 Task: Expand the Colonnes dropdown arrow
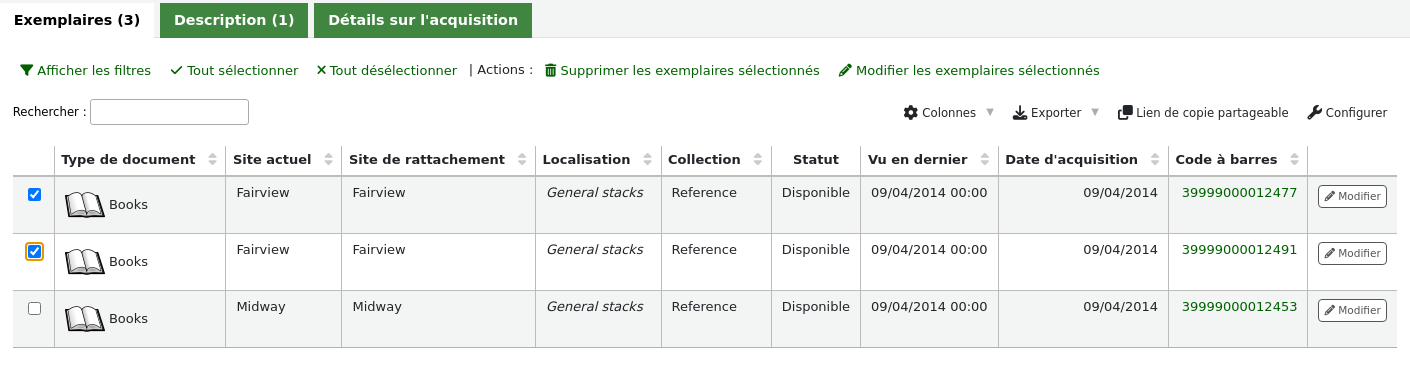990,113
